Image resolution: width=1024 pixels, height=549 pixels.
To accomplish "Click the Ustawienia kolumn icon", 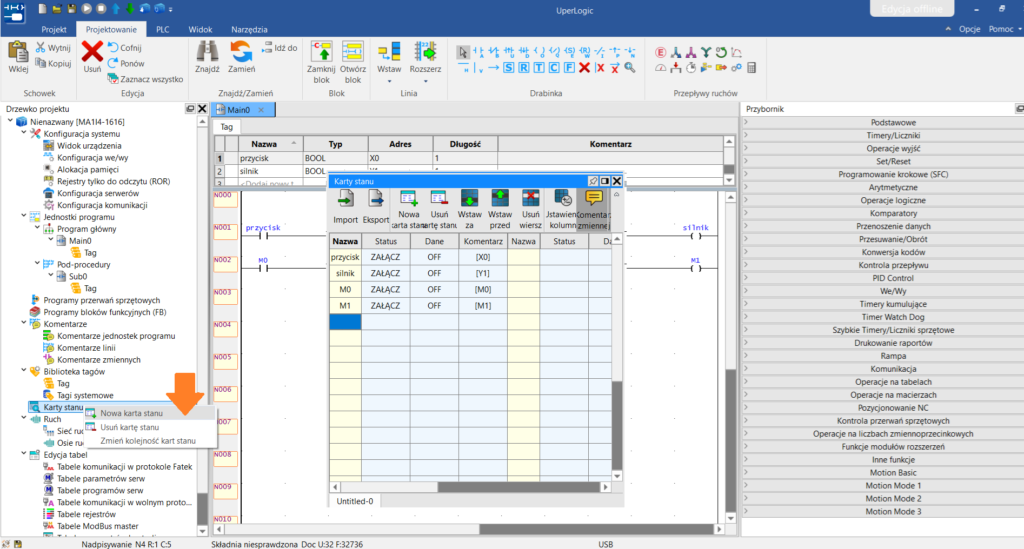I will pyautogui.click(x=562, y=198).
